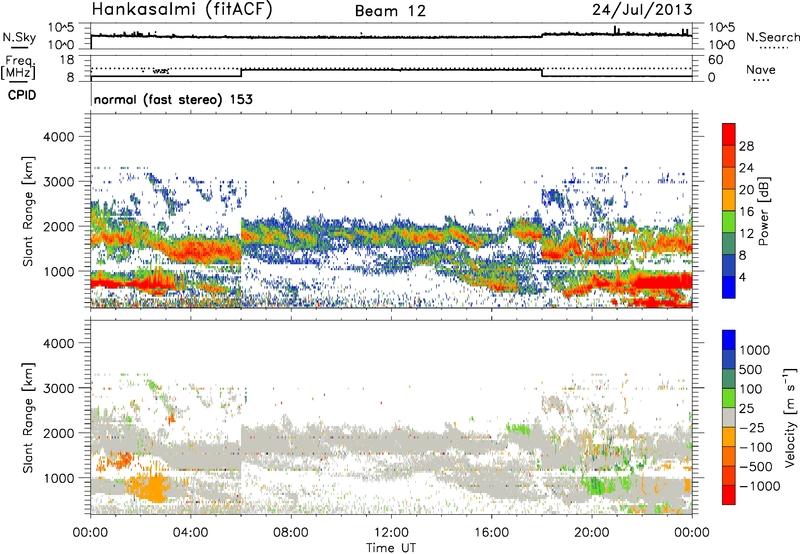
Task: Click the "Slant Range [km]" label of velocity plot
Action: click(28, 417)
